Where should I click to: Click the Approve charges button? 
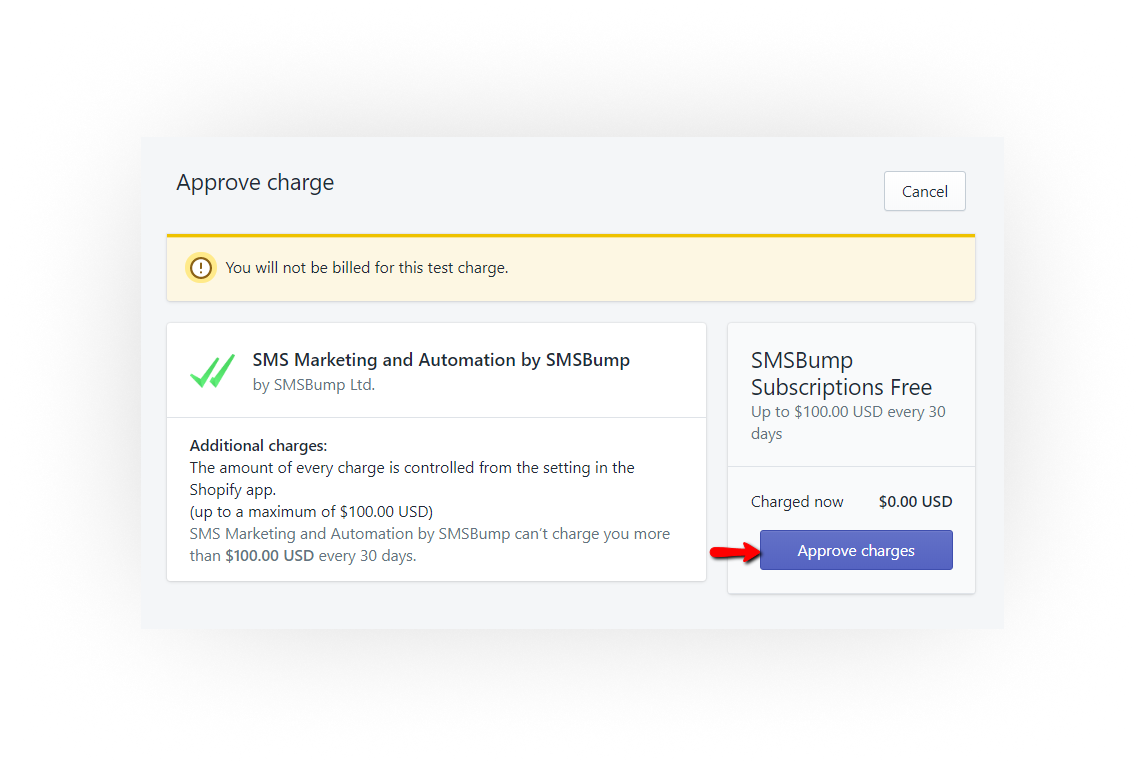click(856, 550)
